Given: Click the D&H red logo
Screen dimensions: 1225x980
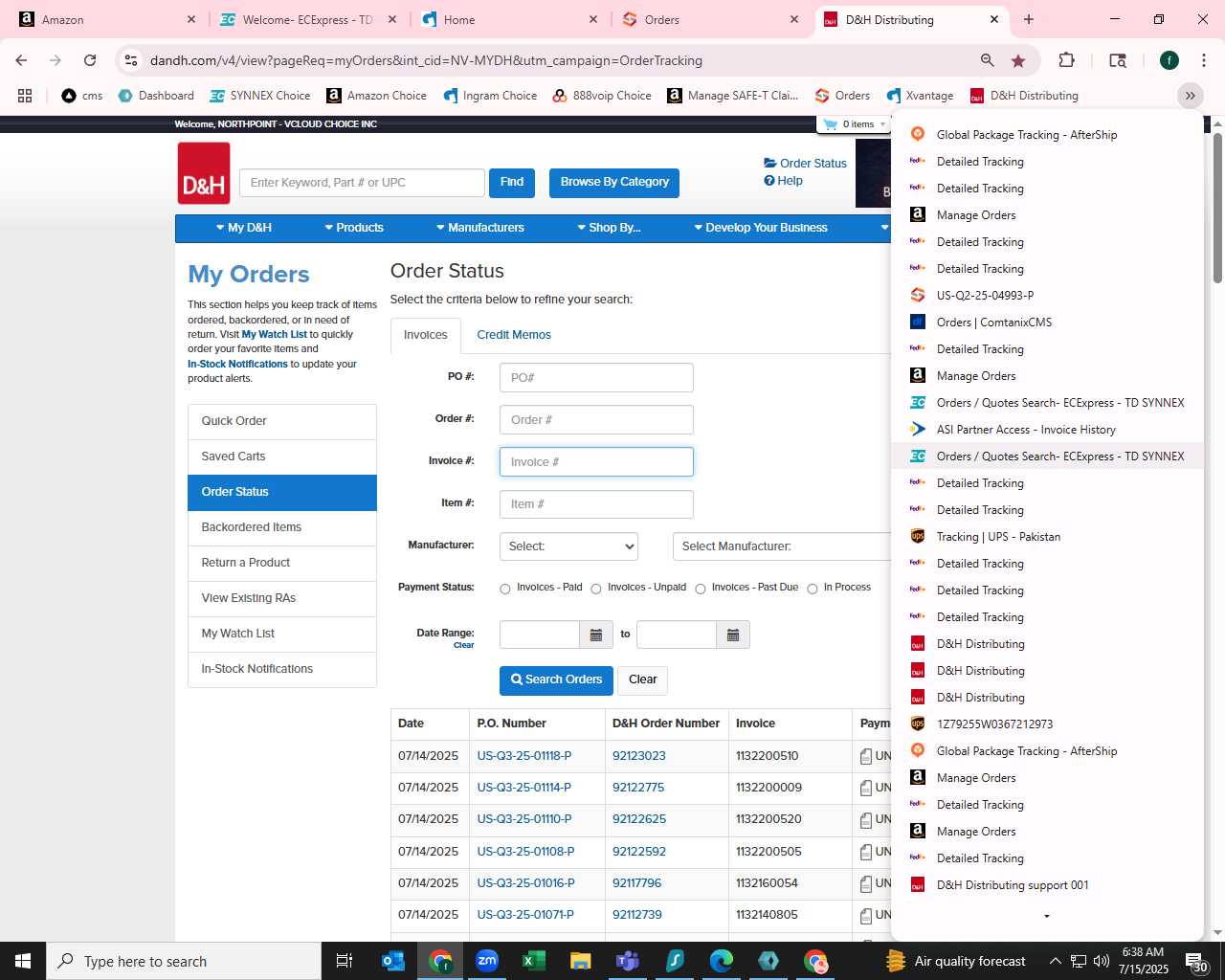Looking at the screenshot, I should (204, 173).
